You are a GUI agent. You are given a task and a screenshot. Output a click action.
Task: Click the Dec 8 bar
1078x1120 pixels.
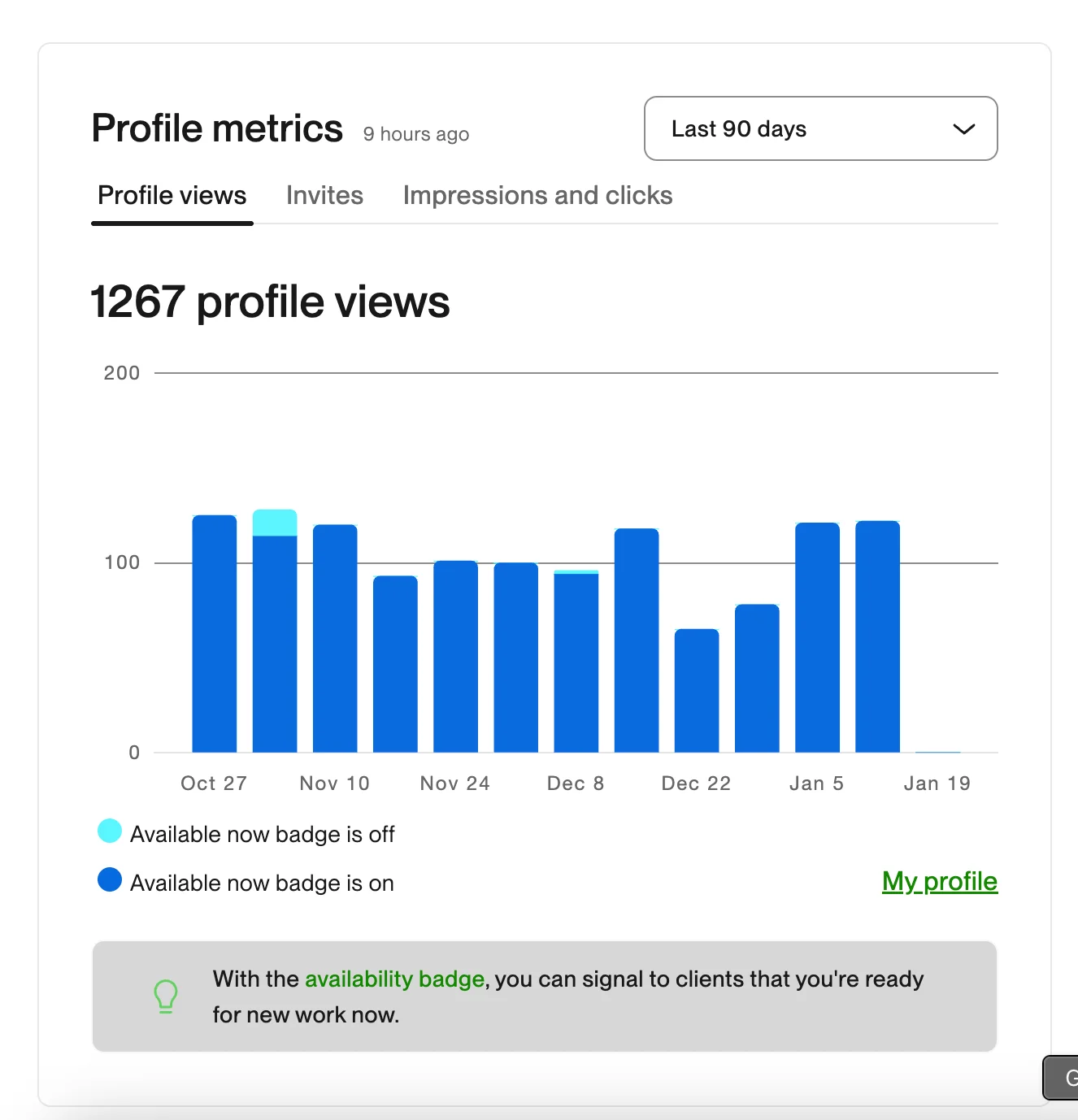click(x=576, y=662)
